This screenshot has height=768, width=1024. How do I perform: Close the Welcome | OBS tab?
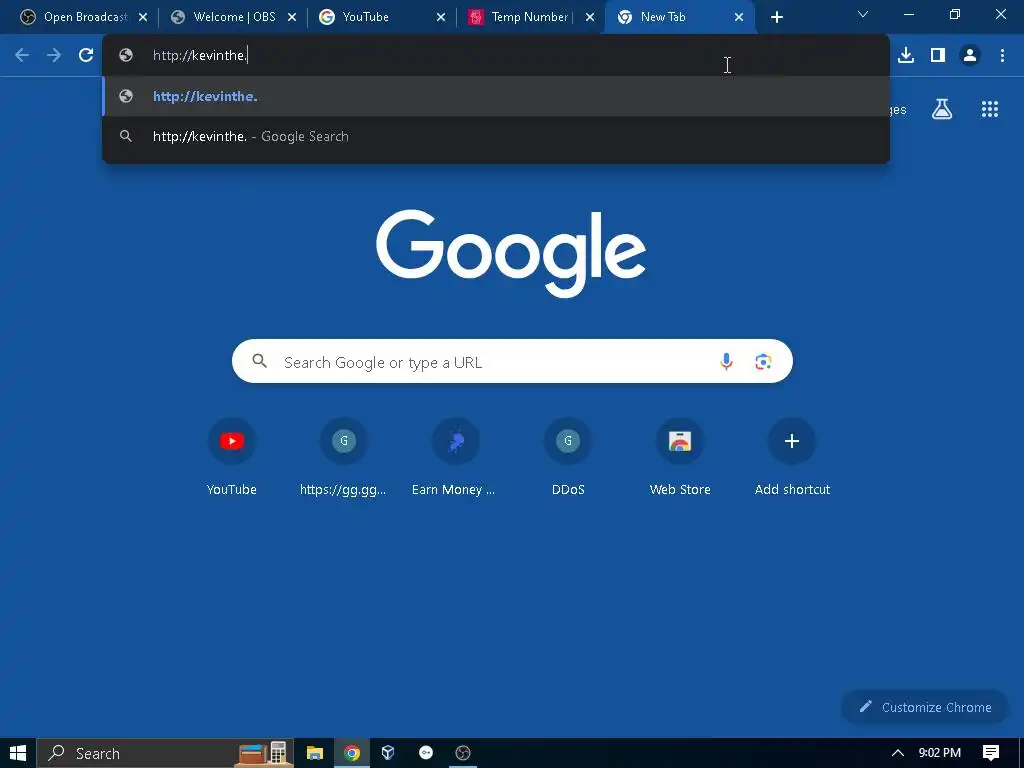click(292, 17)
